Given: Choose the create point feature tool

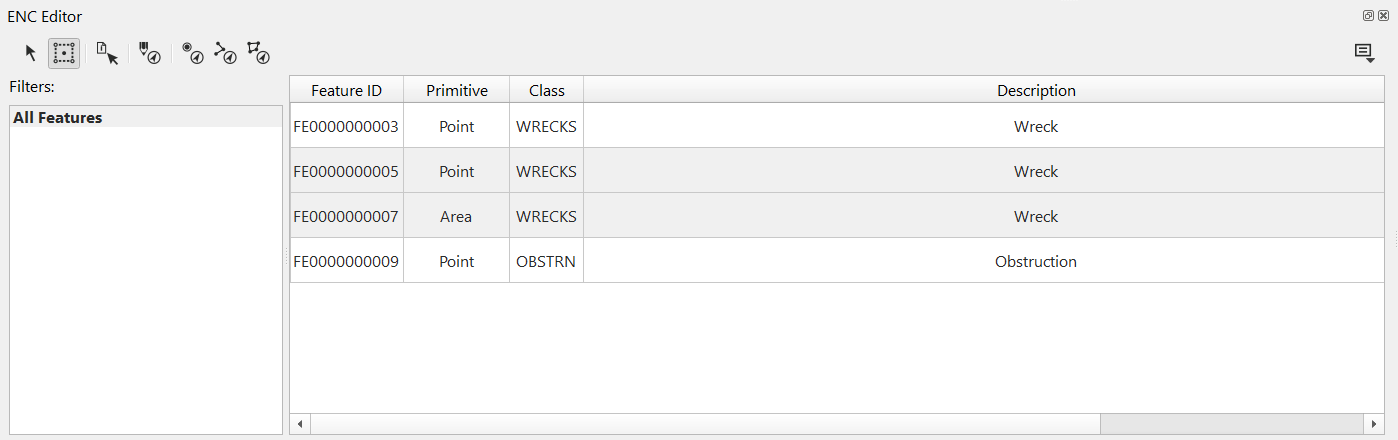Looking at the screenshot, I should pyautogui.click(x=193, y=53).
